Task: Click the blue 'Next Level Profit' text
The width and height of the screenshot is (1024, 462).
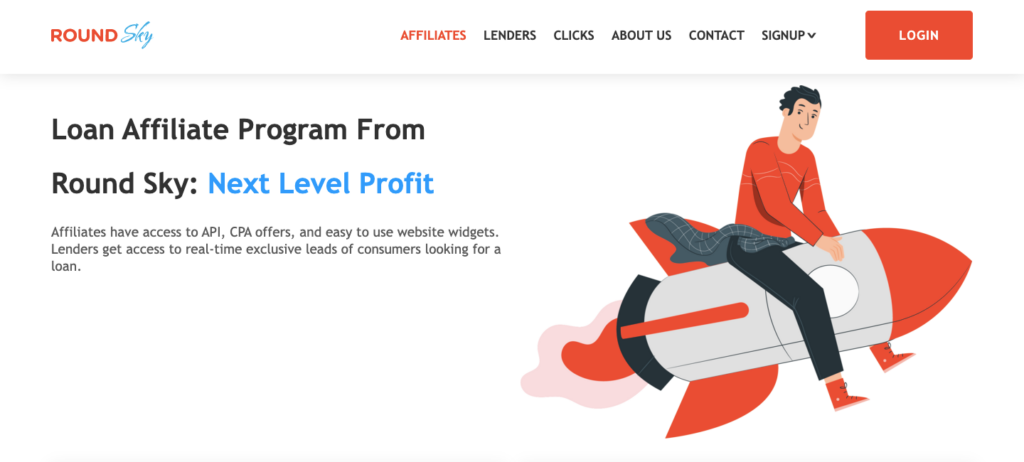Action: point(321,184)
